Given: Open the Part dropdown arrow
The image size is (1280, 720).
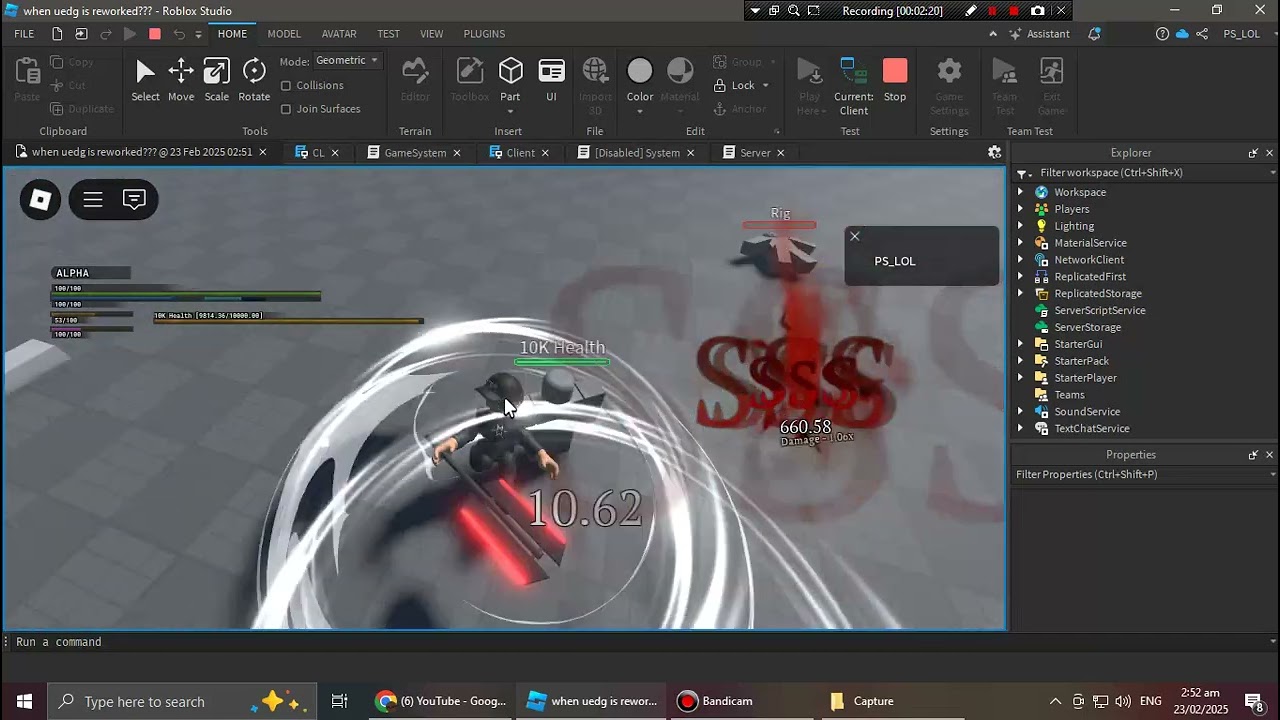Looking at the screenshot, I should click(510, 111).
